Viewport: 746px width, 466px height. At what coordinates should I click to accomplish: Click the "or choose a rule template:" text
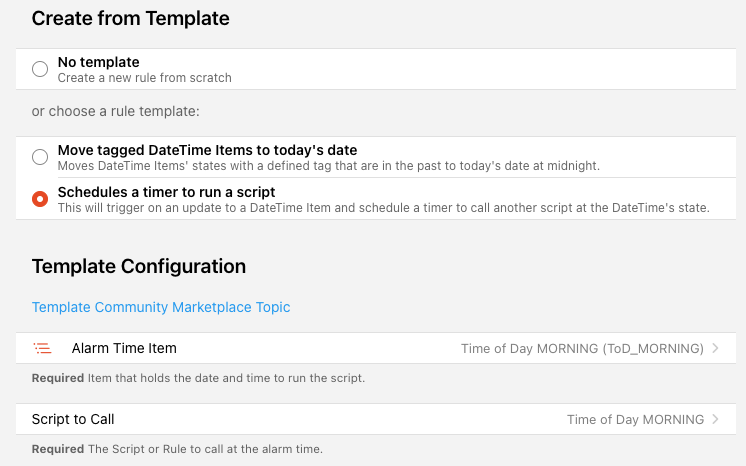pyautogui.click(x=123, y=111)
